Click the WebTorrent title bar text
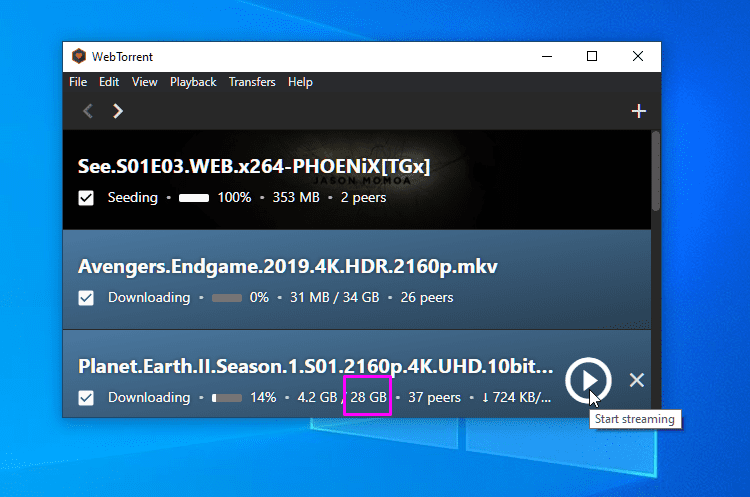Viewport: 750px width, 497px height. coord(122,57)
